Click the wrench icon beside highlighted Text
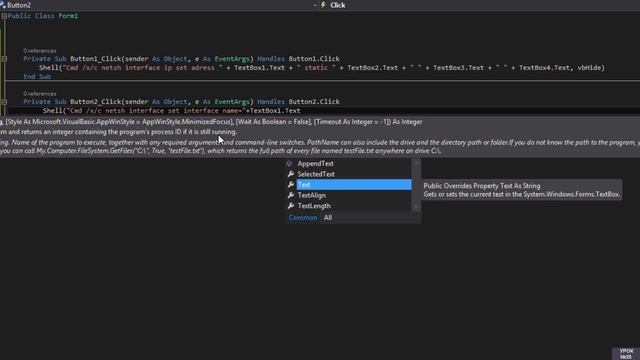 tap(291, 184)
